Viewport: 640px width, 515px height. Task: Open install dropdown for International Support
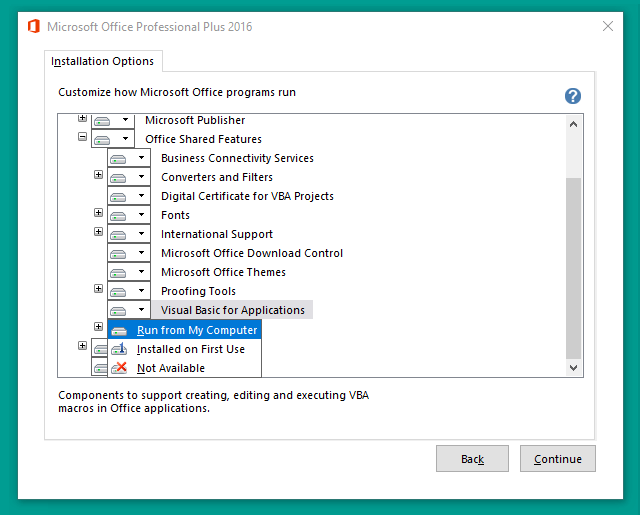129,234
